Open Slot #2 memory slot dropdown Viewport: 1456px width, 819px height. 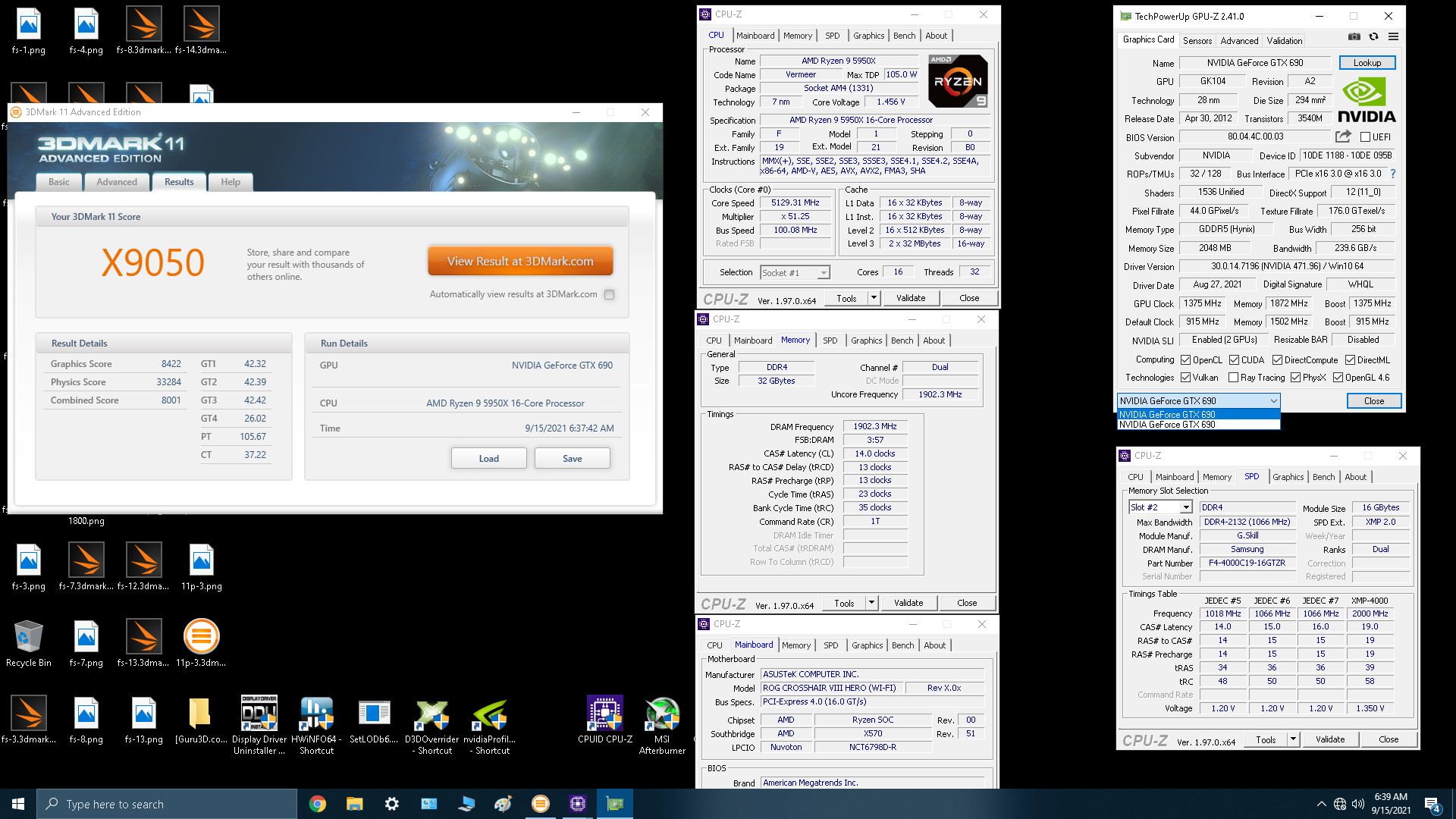[x=1160, y=507]
